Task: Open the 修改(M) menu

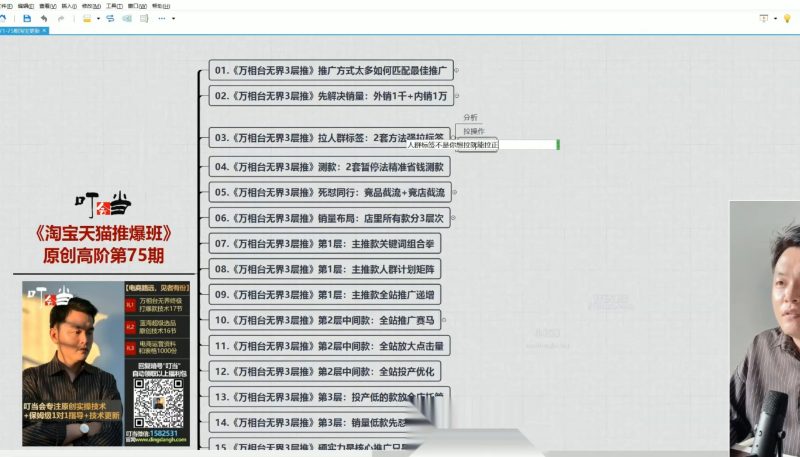Action: [91, 6]
